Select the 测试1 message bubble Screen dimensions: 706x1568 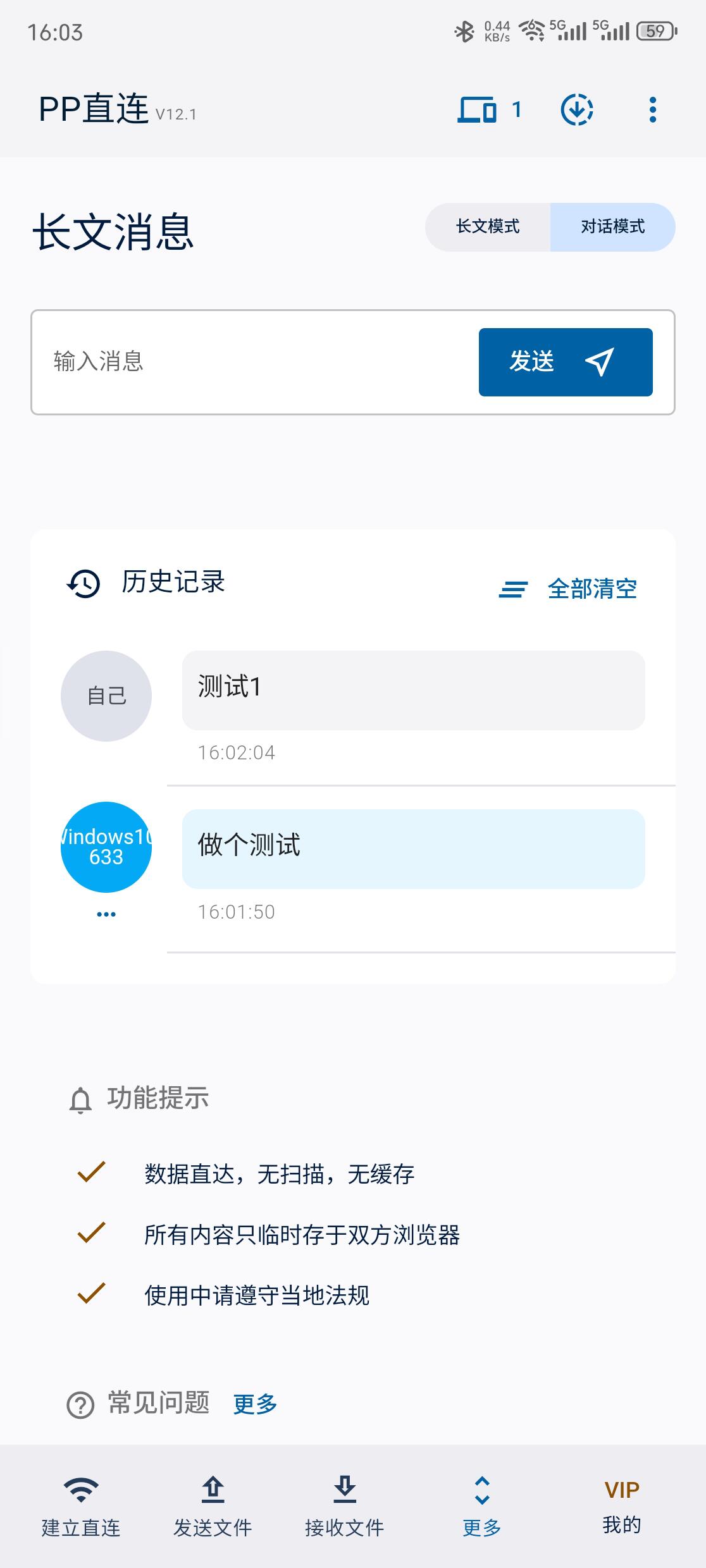(413, 690)
